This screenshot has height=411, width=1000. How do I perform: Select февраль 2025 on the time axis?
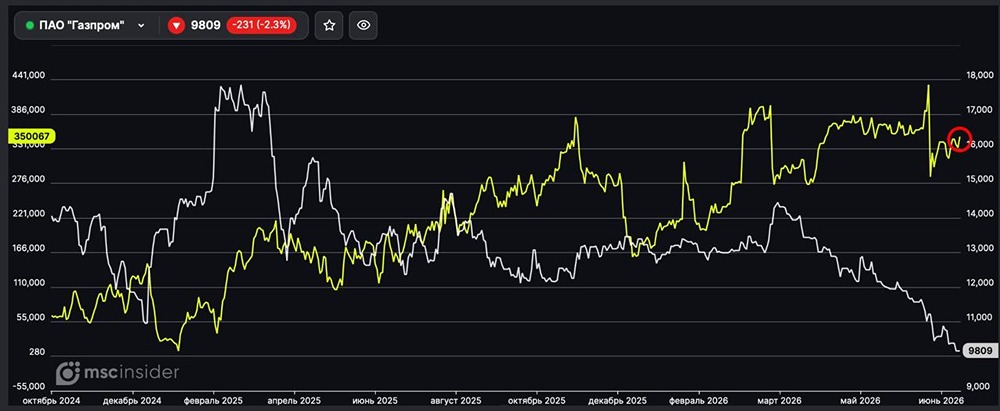point(213,400)
